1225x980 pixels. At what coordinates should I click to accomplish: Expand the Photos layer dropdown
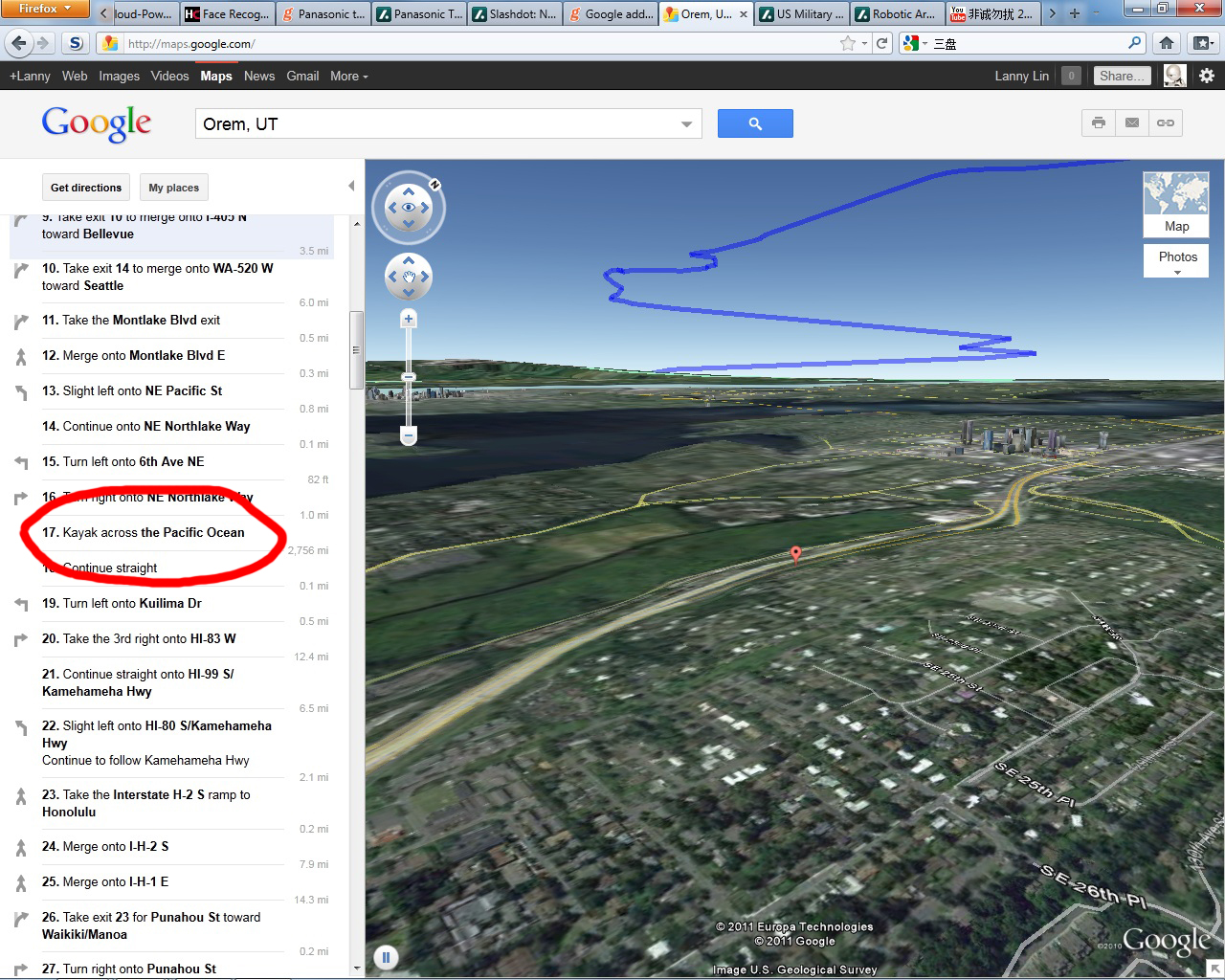(x=1177, y=261)
